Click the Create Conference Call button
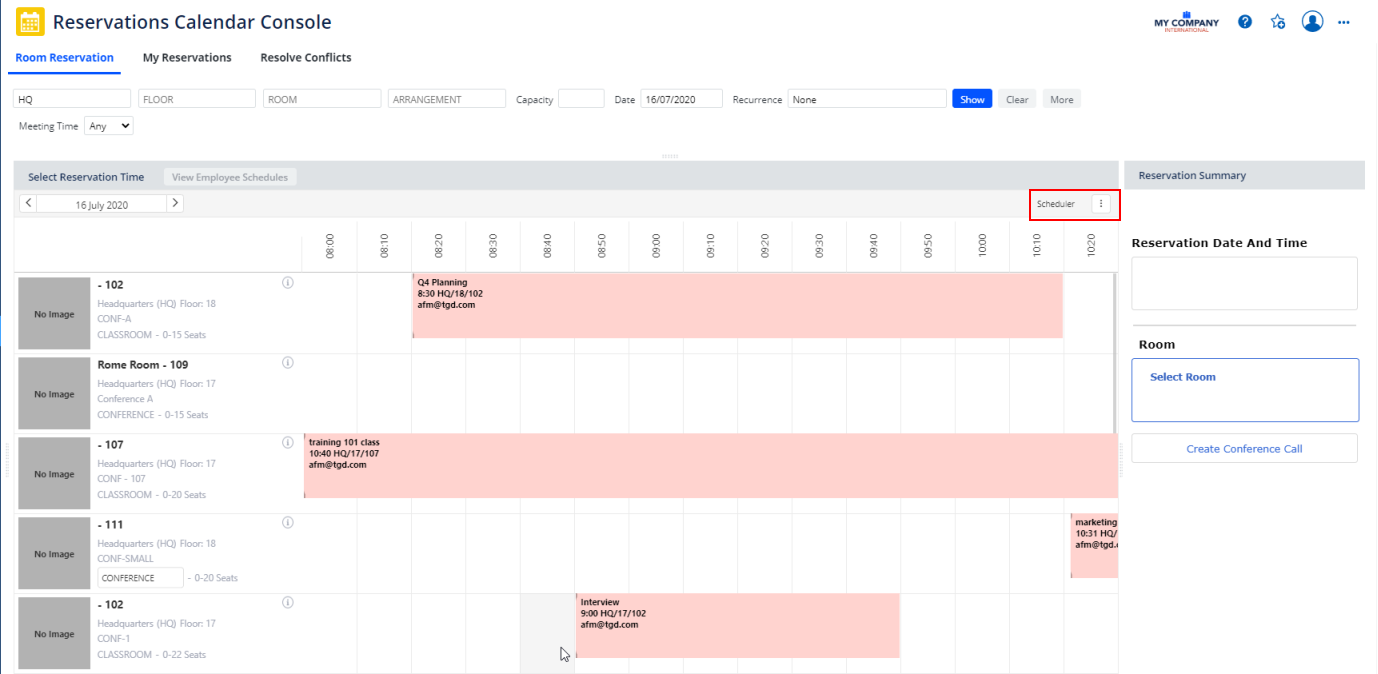 (x=1244, y=448)
